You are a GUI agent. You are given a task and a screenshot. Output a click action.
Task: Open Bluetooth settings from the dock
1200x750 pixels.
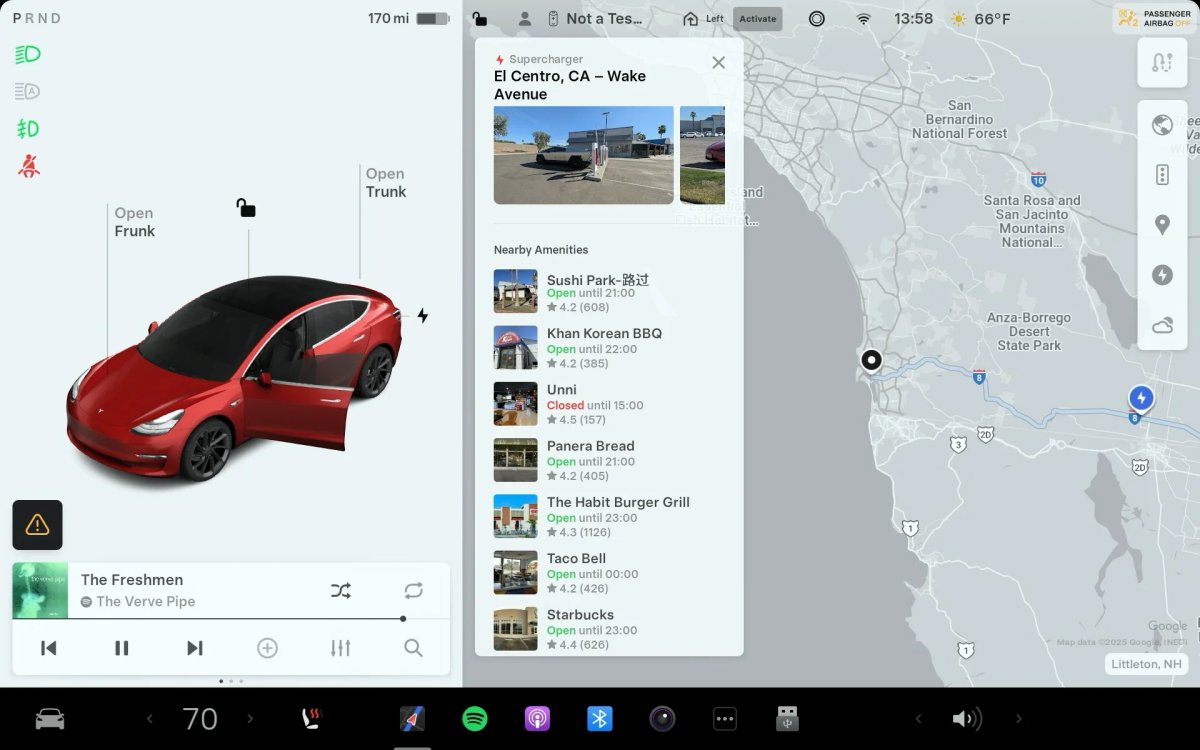click(600, 719)
